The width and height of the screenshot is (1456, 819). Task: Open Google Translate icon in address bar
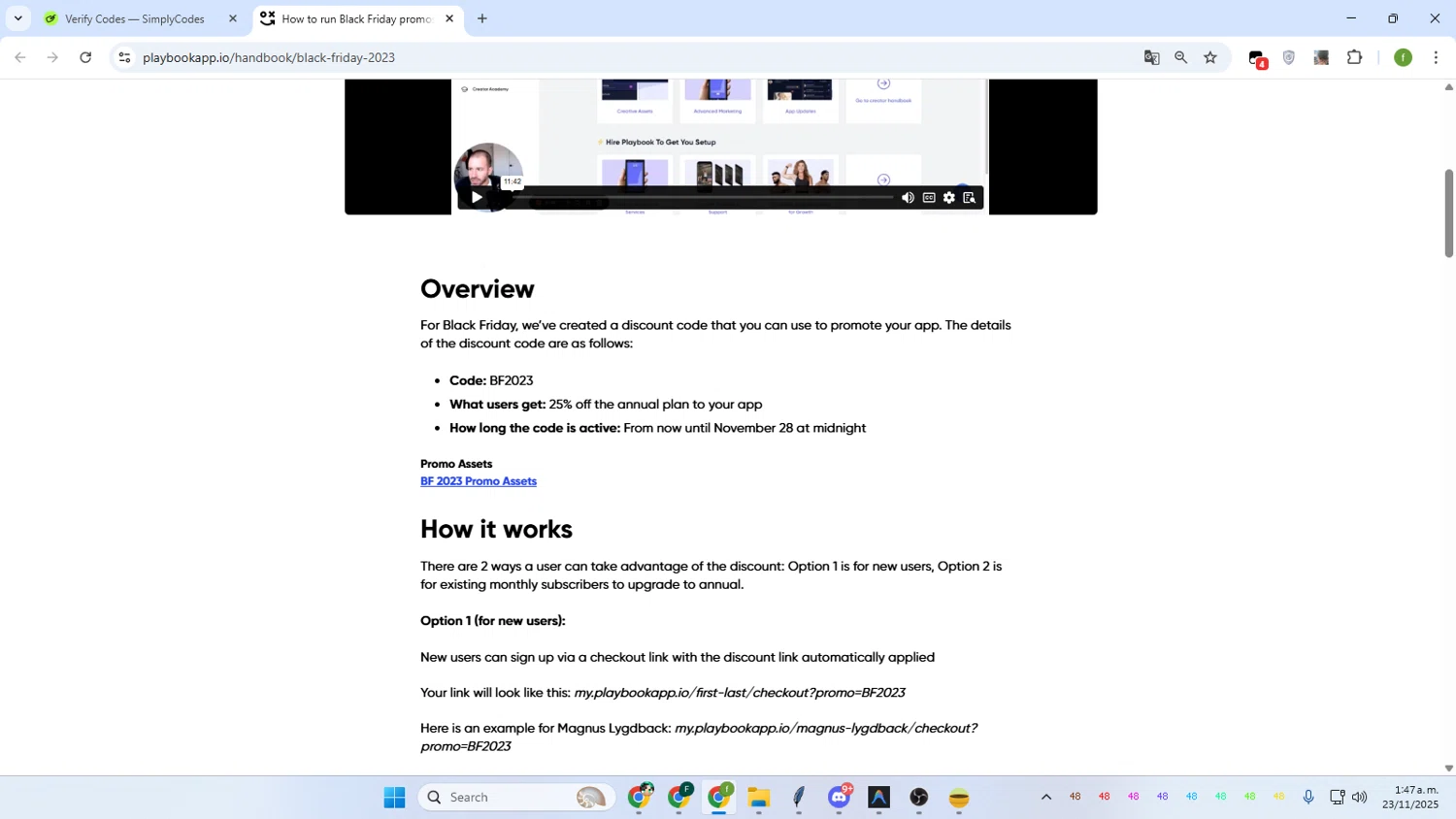point(1152,57)
